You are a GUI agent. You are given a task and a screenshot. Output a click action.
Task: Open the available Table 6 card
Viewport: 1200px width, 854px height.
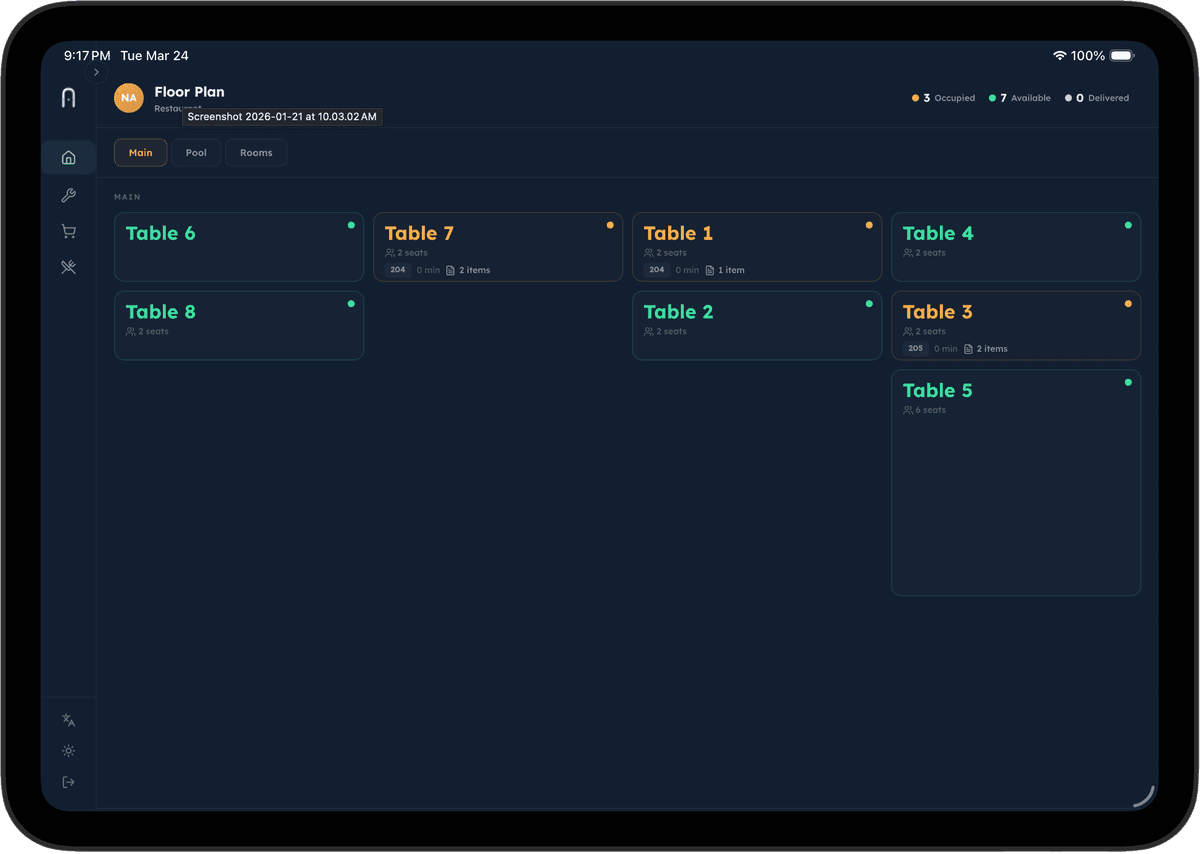coord(238,246)
